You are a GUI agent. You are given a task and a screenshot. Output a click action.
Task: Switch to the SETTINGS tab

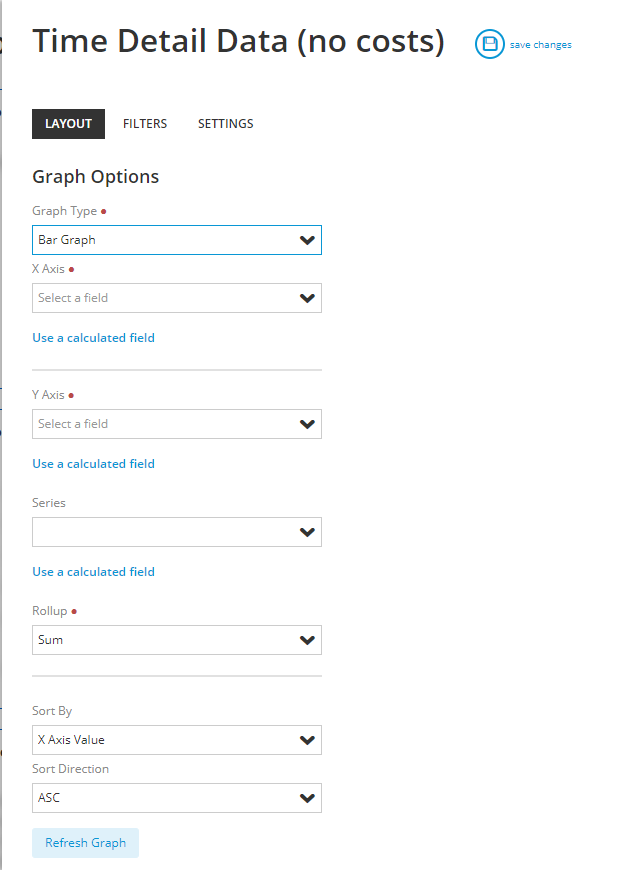tap(226, 124)
